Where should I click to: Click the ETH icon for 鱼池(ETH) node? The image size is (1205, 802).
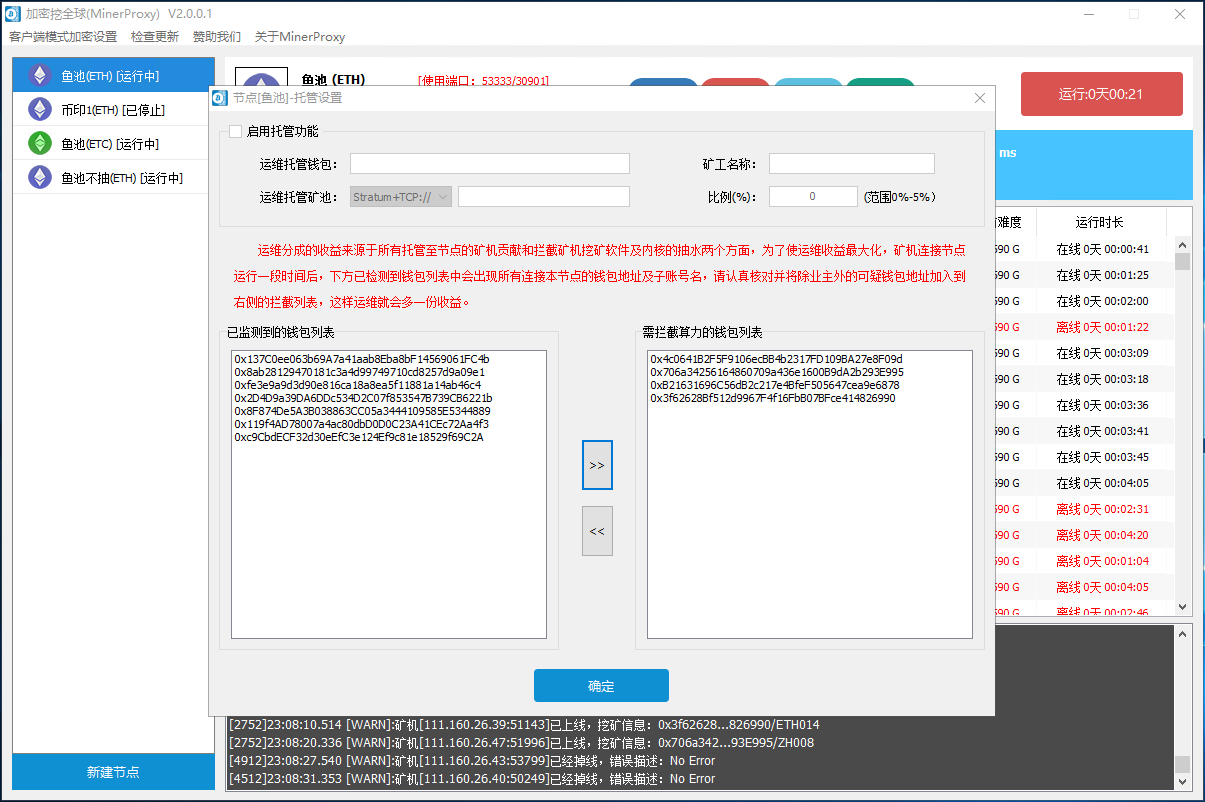point(40,76)
